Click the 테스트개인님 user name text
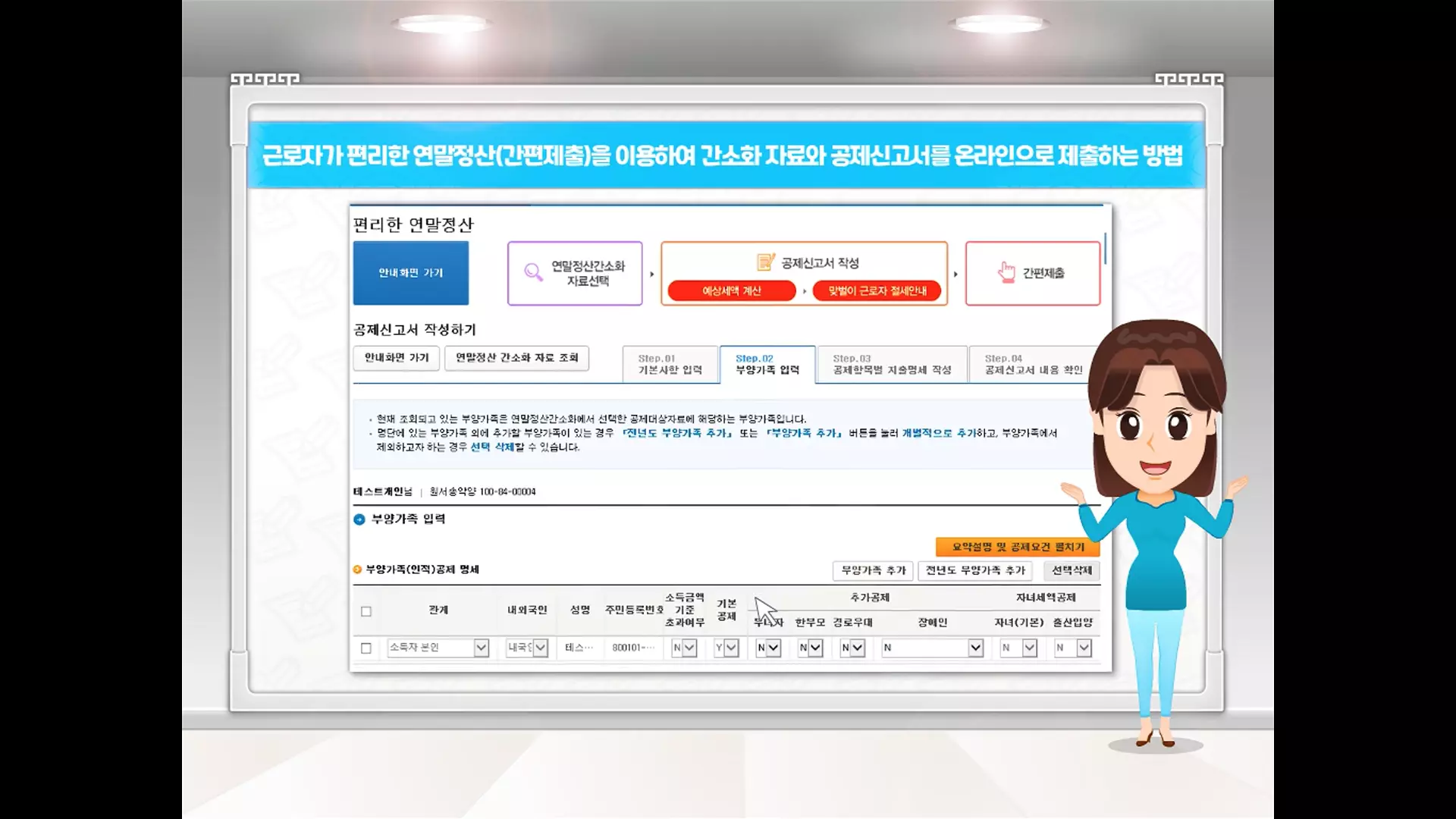1456x819 pixels. point(382,491)
